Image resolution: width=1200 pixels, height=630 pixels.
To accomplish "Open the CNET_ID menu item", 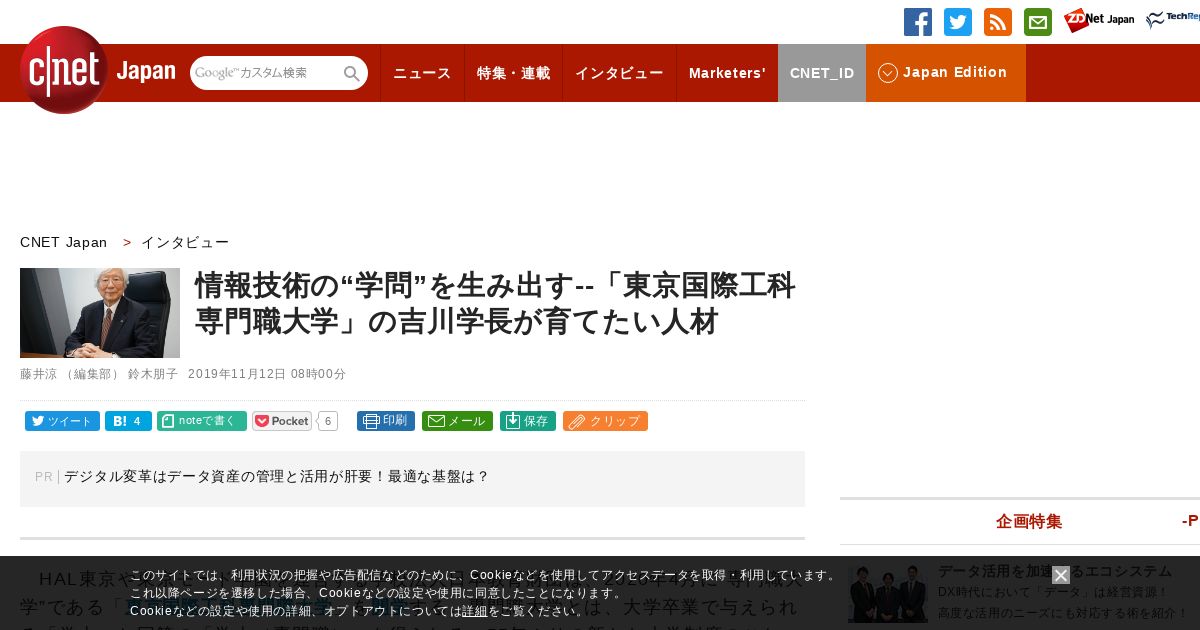I will click(822, 73).
